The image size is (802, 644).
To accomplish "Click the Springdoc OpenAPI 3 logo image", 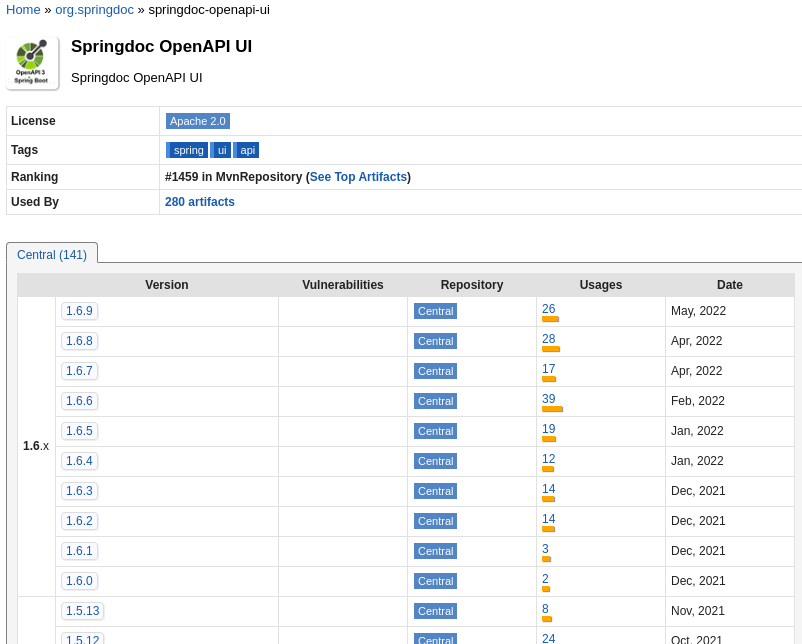I will [32, 63].
